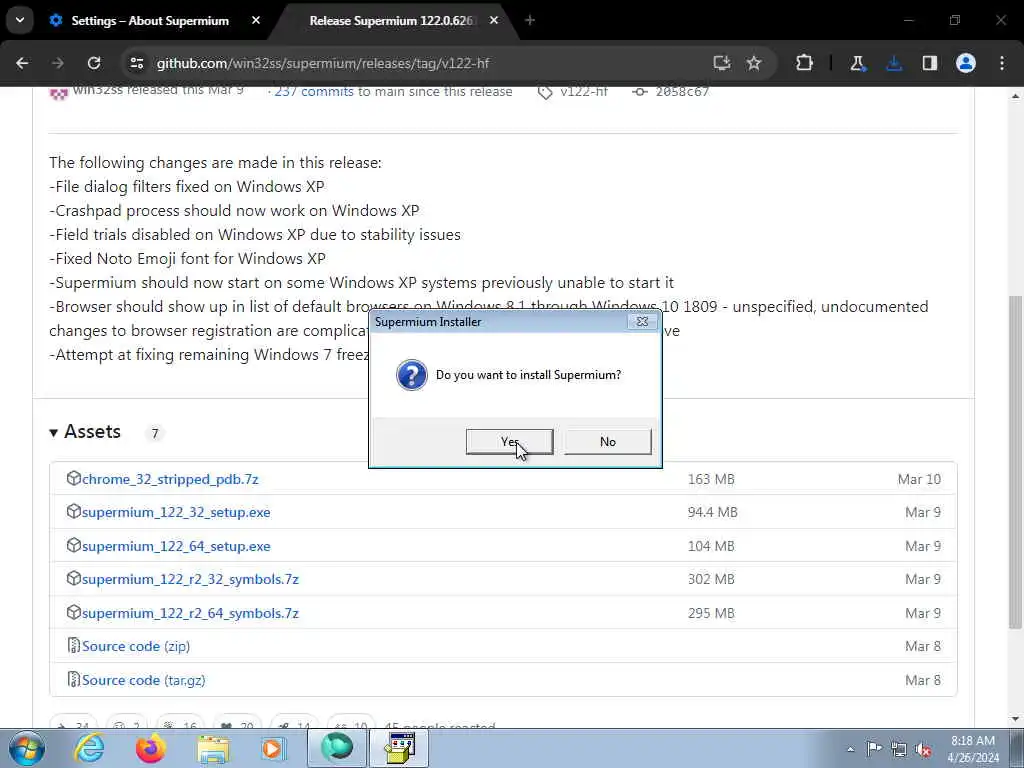Decline install with the No button
Image resolution: width=1024 pixels, height=768 pixels.
(607, 441)
